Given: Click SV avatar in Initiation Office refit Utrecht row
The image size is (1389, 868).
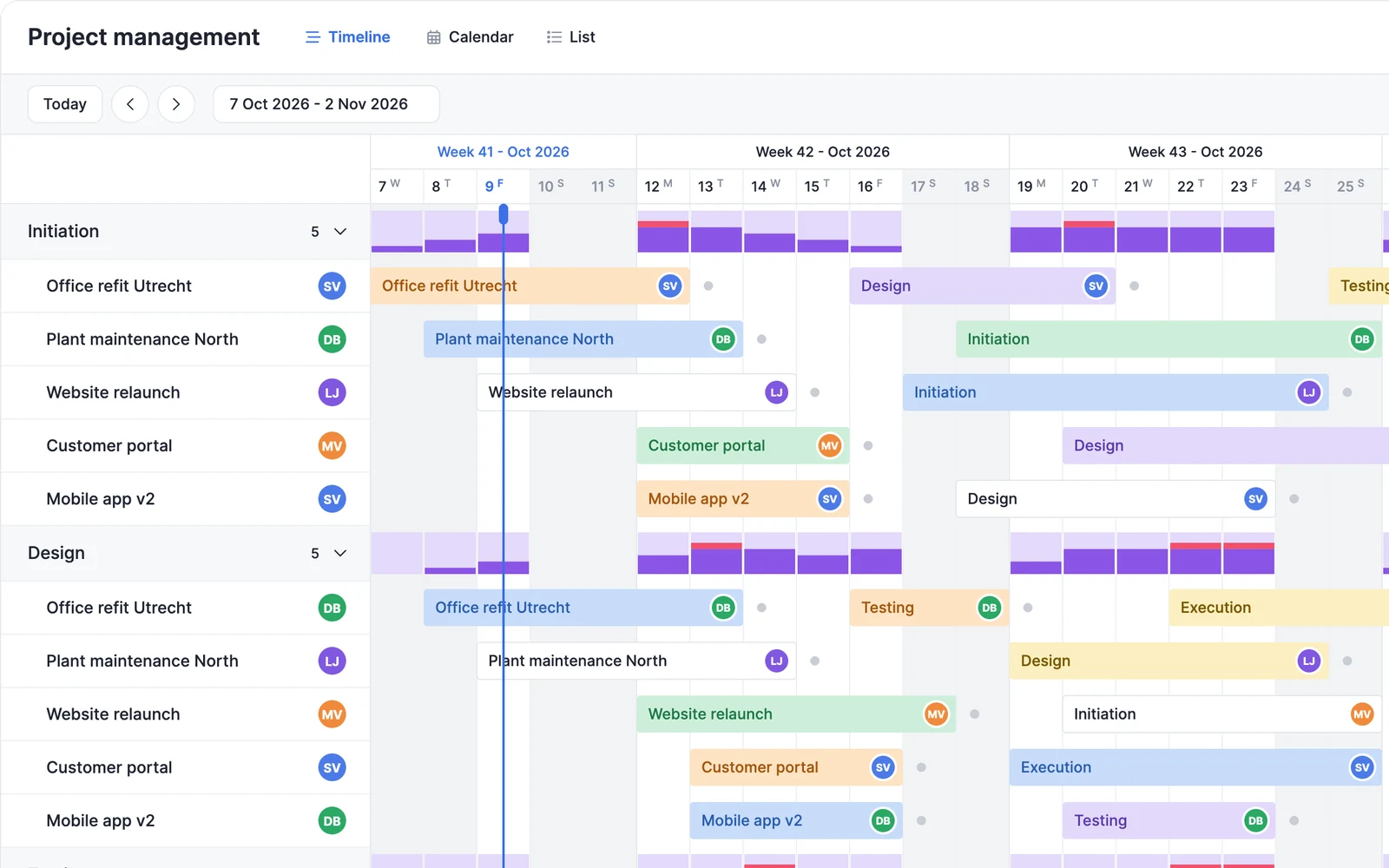Looking at the screenshot, I should click(x=332, y=286).
